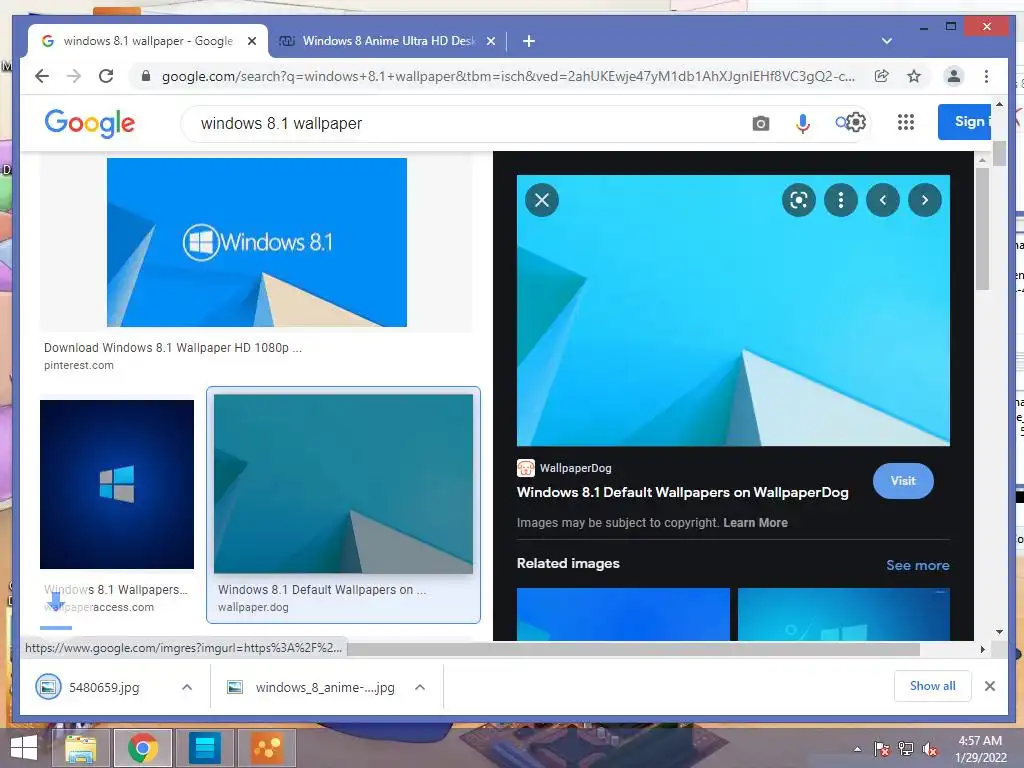Click the horizontal scrollbar at page bottom
The width and height of the screenshot is (1024, 768).
tap(633, 649)
